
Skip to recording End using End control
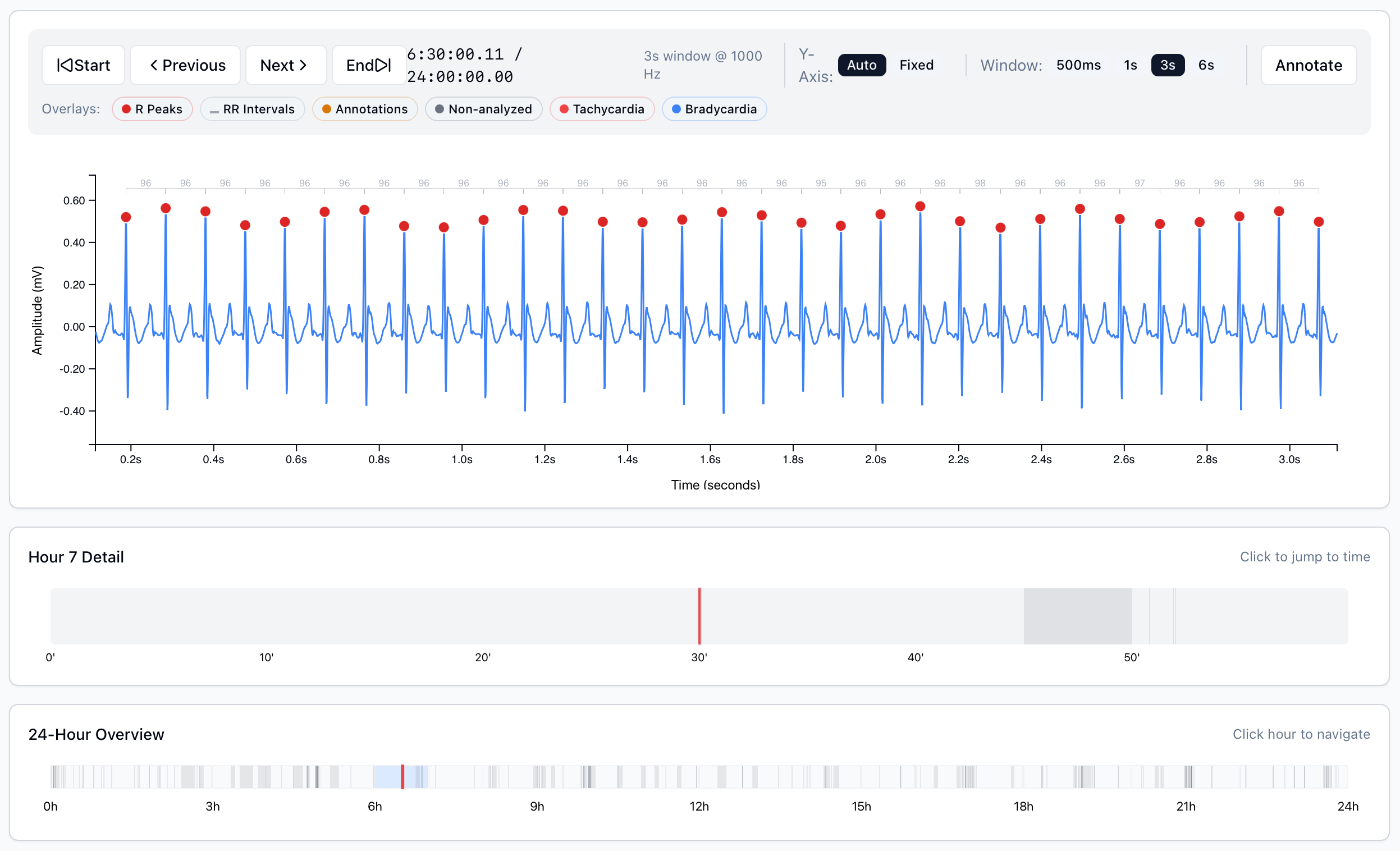(368, 65)
